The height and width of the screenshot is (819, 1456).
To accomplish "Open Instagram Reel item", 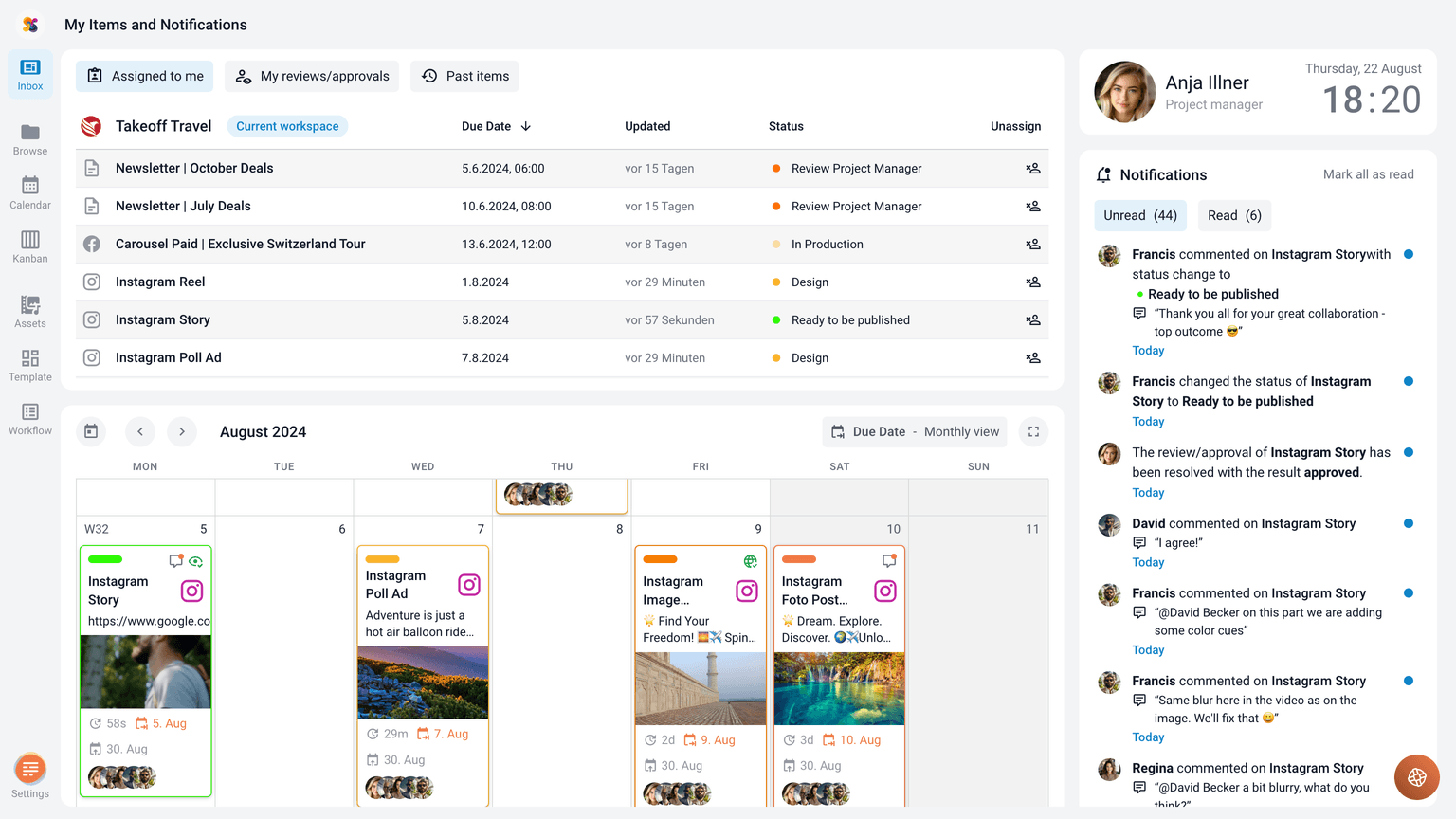I will [160, 282].
